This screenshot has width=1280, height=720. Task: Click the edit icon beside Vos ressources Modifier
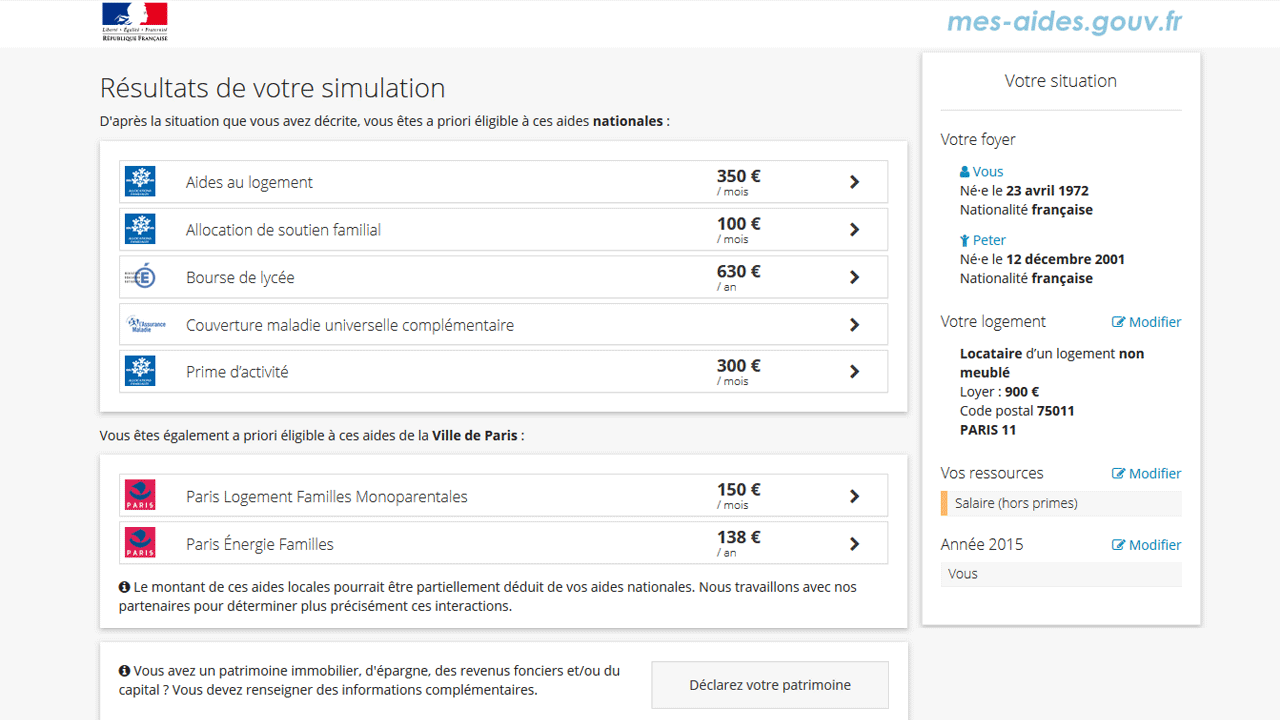(x=1119, y=473)
